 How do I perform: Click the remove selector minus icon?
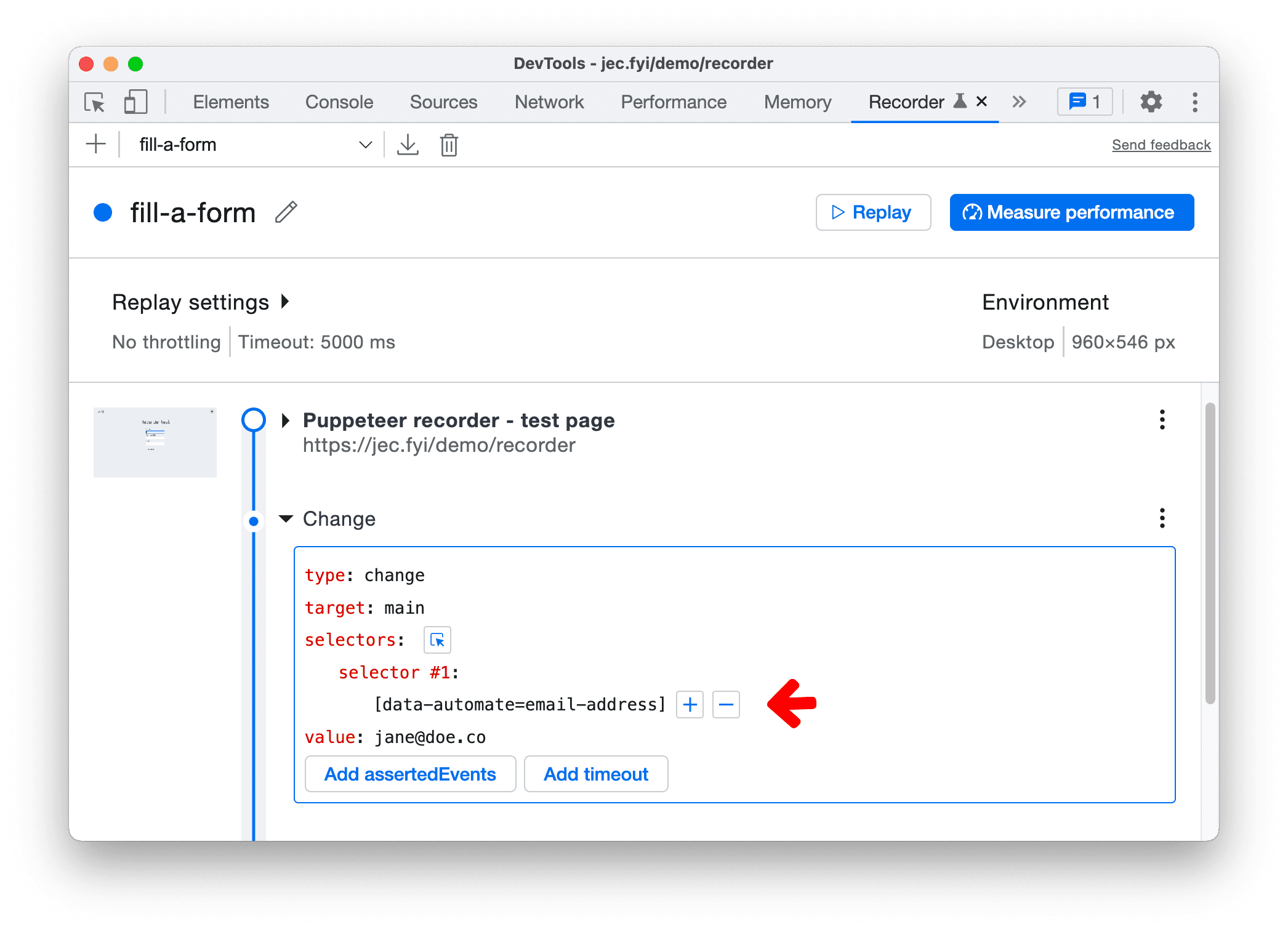726,704
